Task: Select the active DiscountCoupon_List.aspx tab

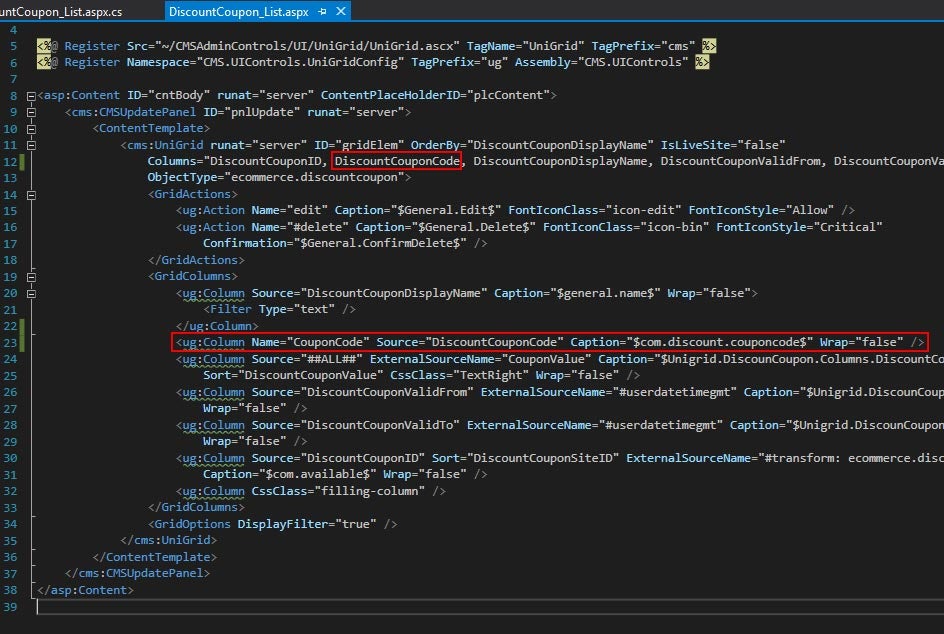Action: [239, 13]
